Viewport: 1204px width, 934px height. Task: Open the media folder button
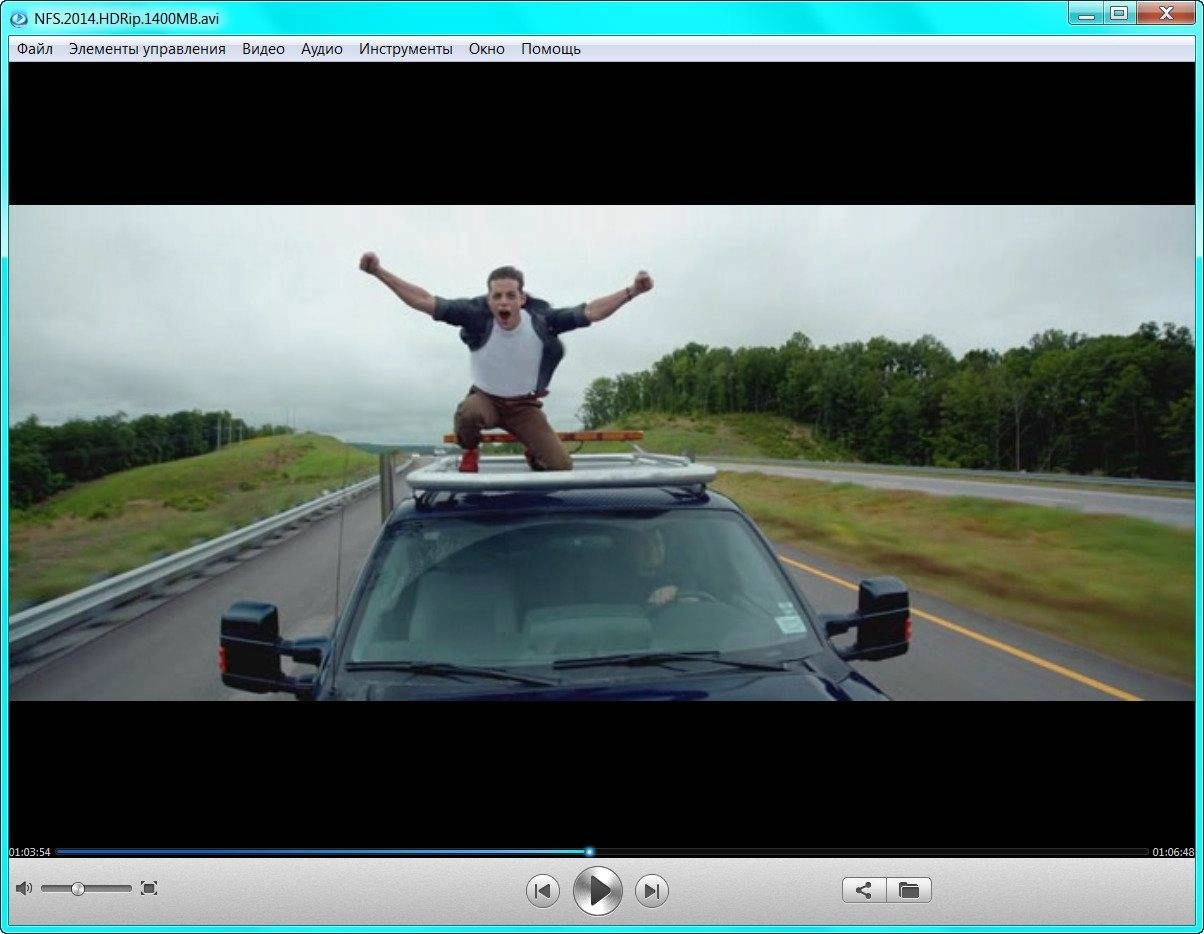909,890
